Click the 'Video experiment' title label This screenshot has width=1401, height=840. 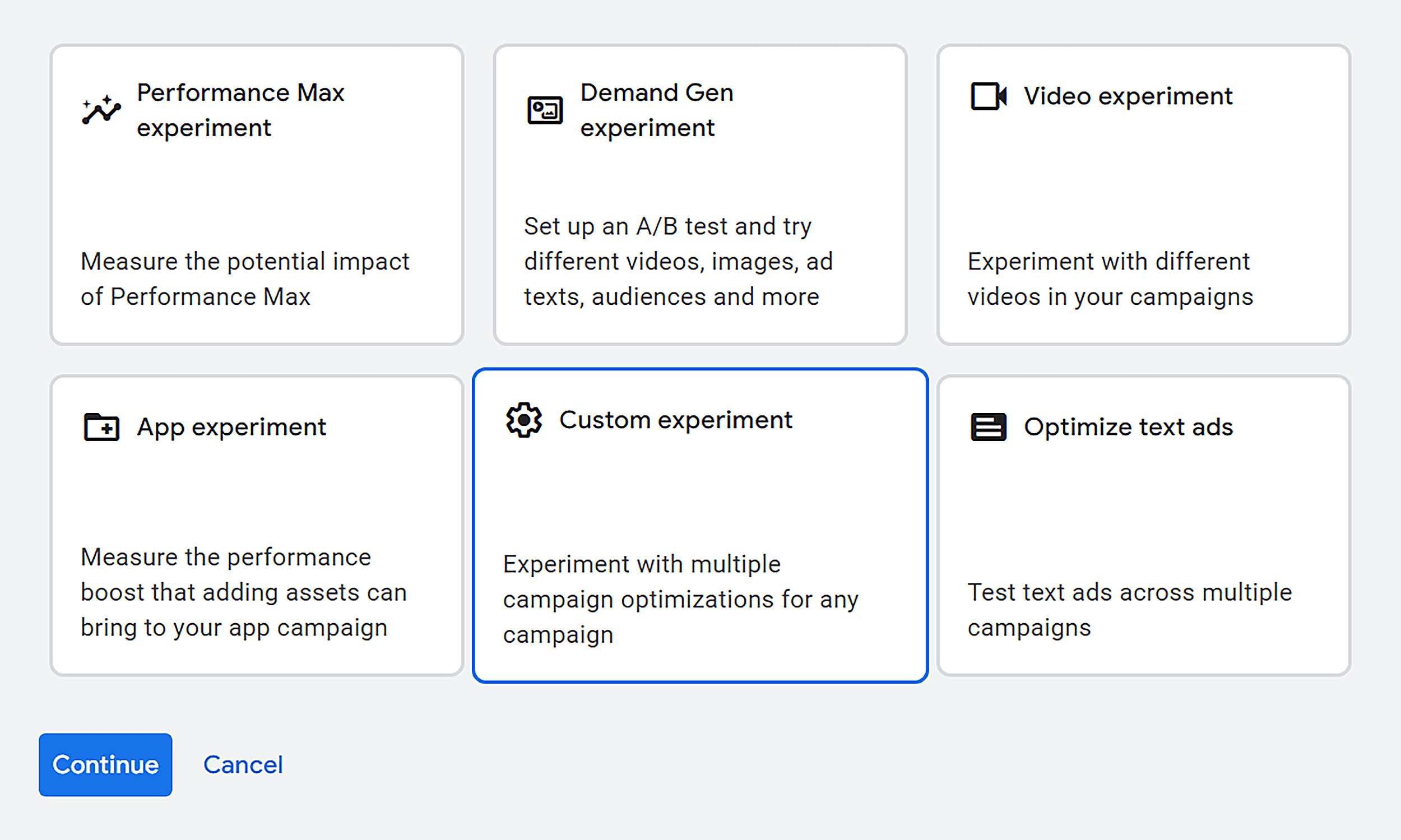click(x=1128, y=96)
